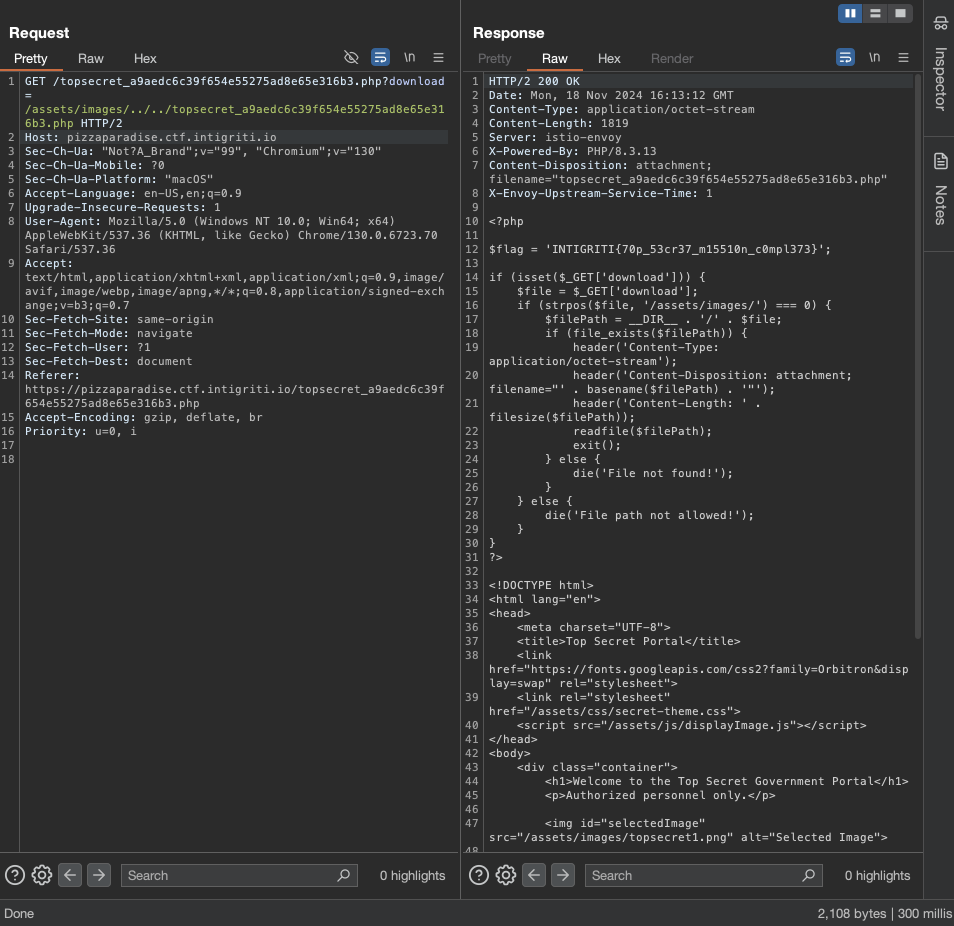The width and height of the screenshot is (954, 926).
Task: Open help icon under Response panel
Action: point(479,876)
